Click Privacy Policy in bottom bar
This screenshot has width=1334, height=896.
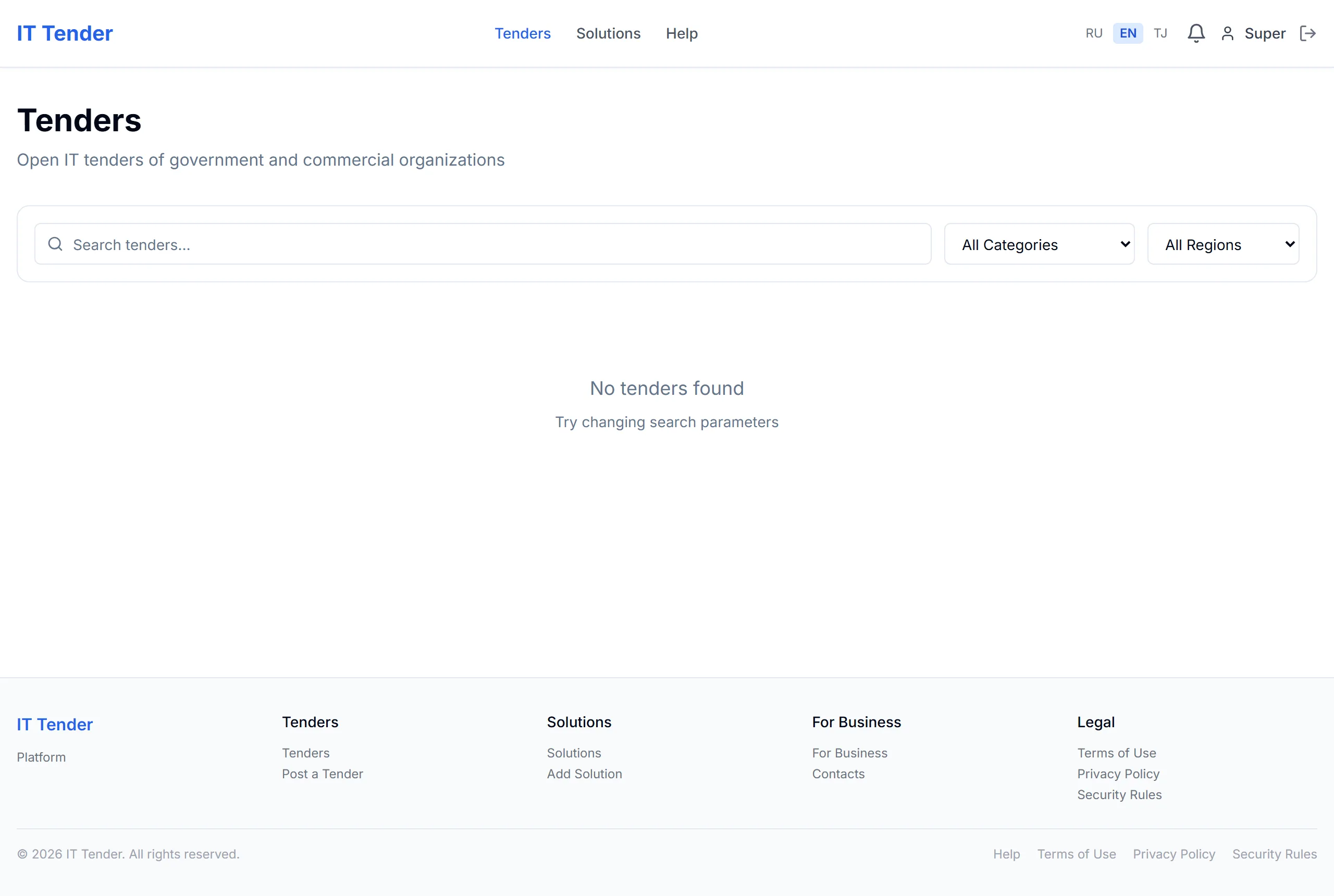(1174, 854)
